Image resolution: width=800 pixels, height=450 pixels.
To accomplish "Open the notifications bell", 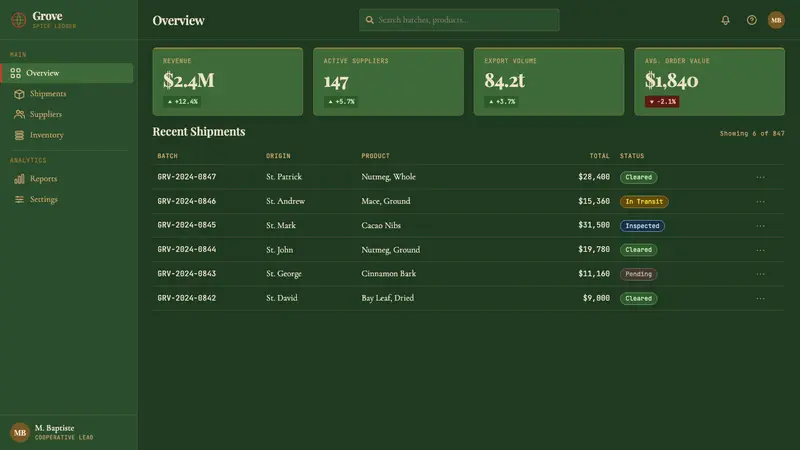I will click(725, 20).
